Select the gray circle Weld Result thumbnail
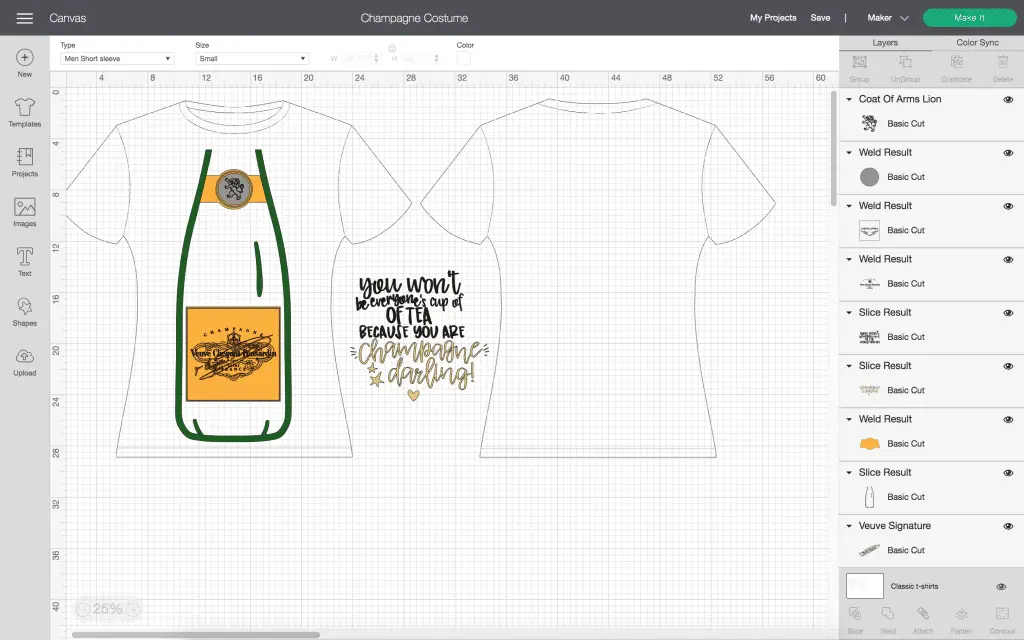 [869, 177]
